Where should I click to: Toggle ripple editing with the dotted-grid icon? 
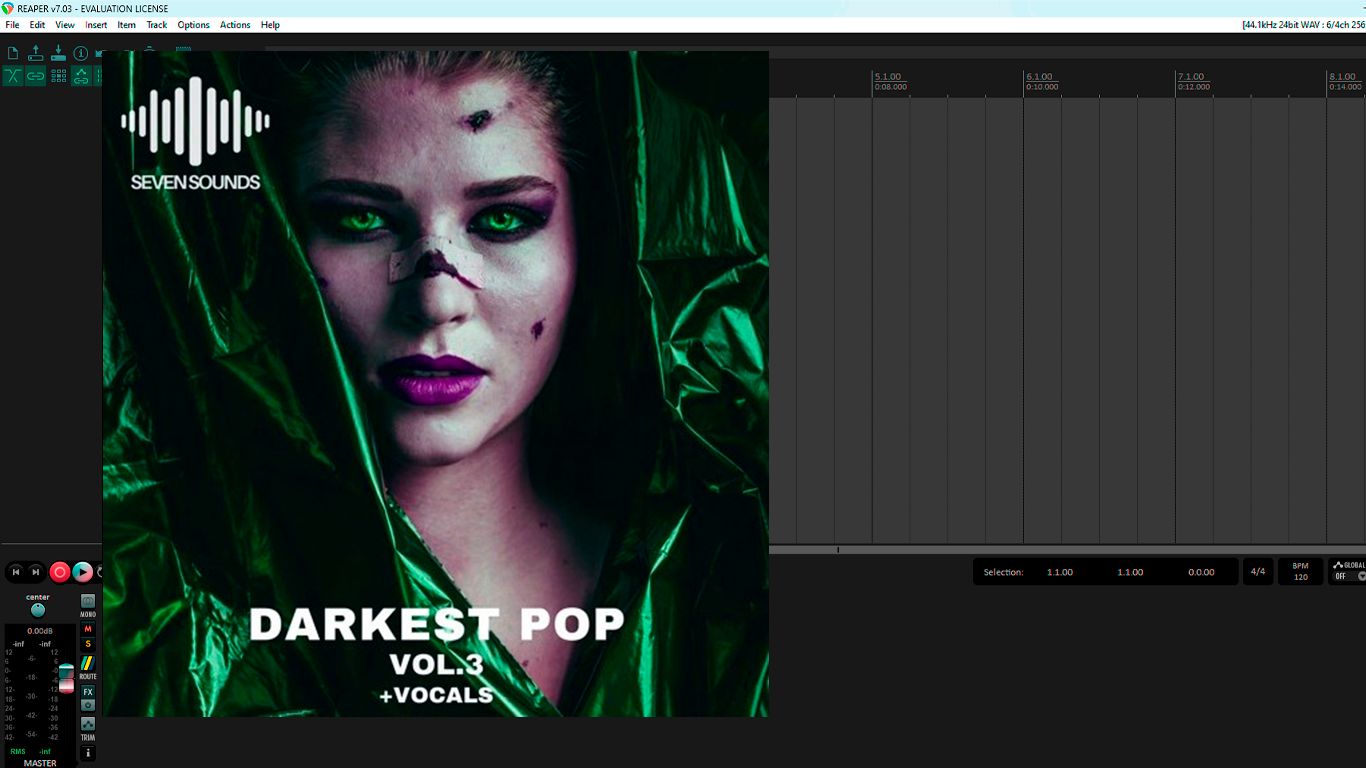tap(58, 76)
